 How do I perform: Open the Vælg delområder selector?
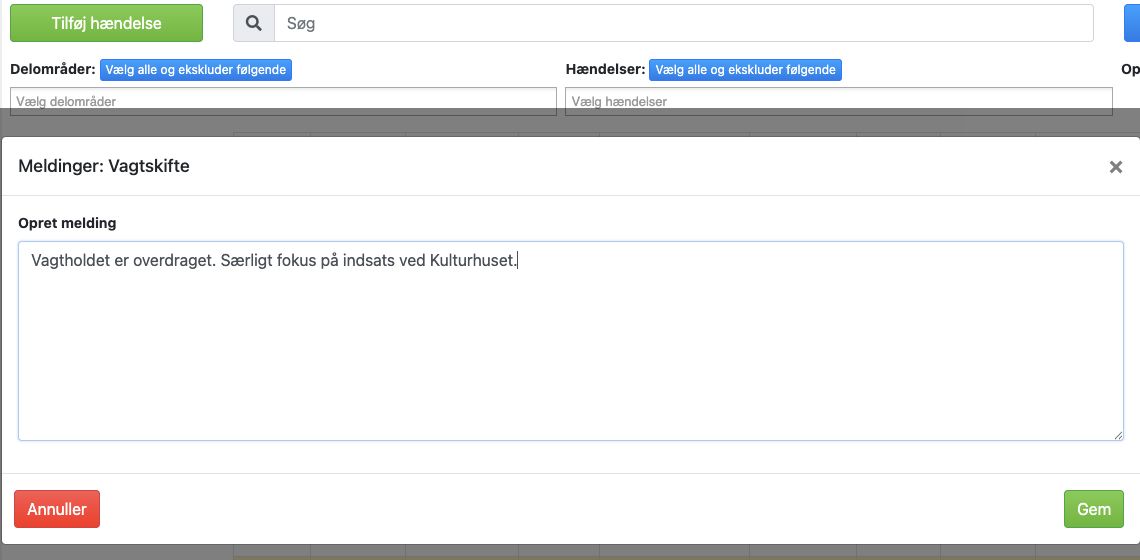pos(284,101)
